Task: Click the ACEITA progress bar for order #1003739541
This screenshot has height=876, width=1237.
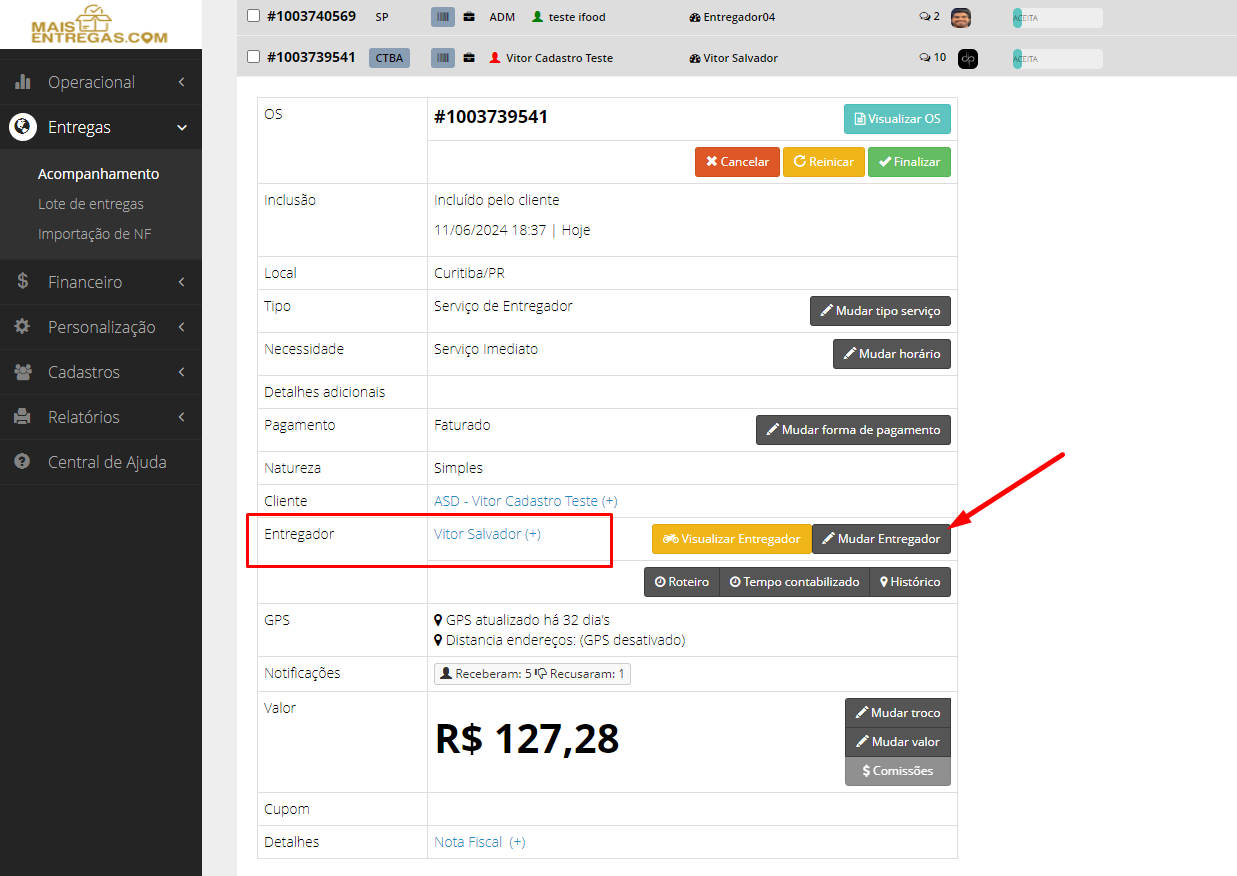Action: click(1057, 59)
